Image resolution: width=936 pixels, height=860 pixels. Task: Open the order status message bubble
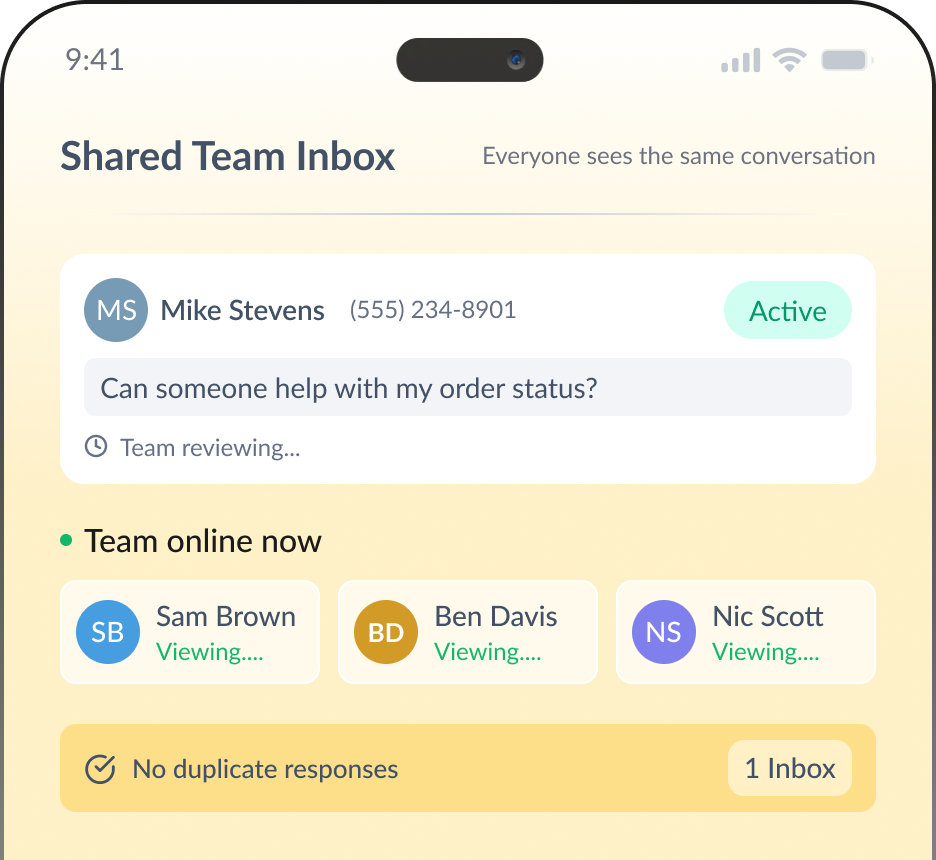[467, 387]
